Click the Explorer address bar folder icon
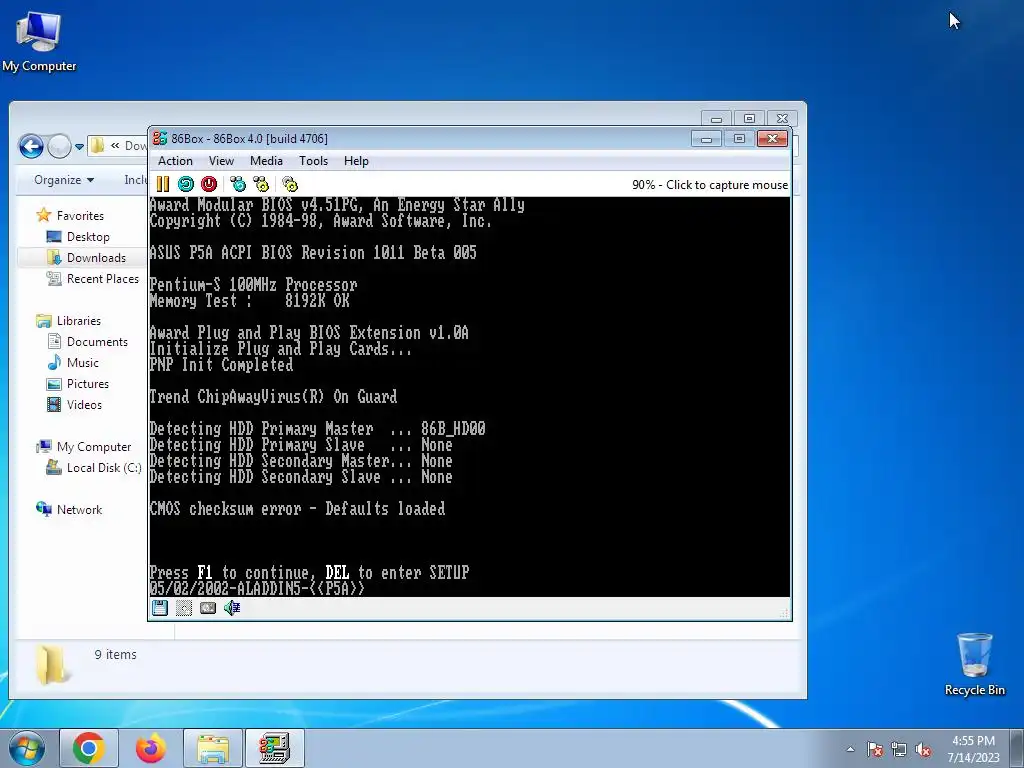This screenshot has width=1024, height=768. pos(97,146)
